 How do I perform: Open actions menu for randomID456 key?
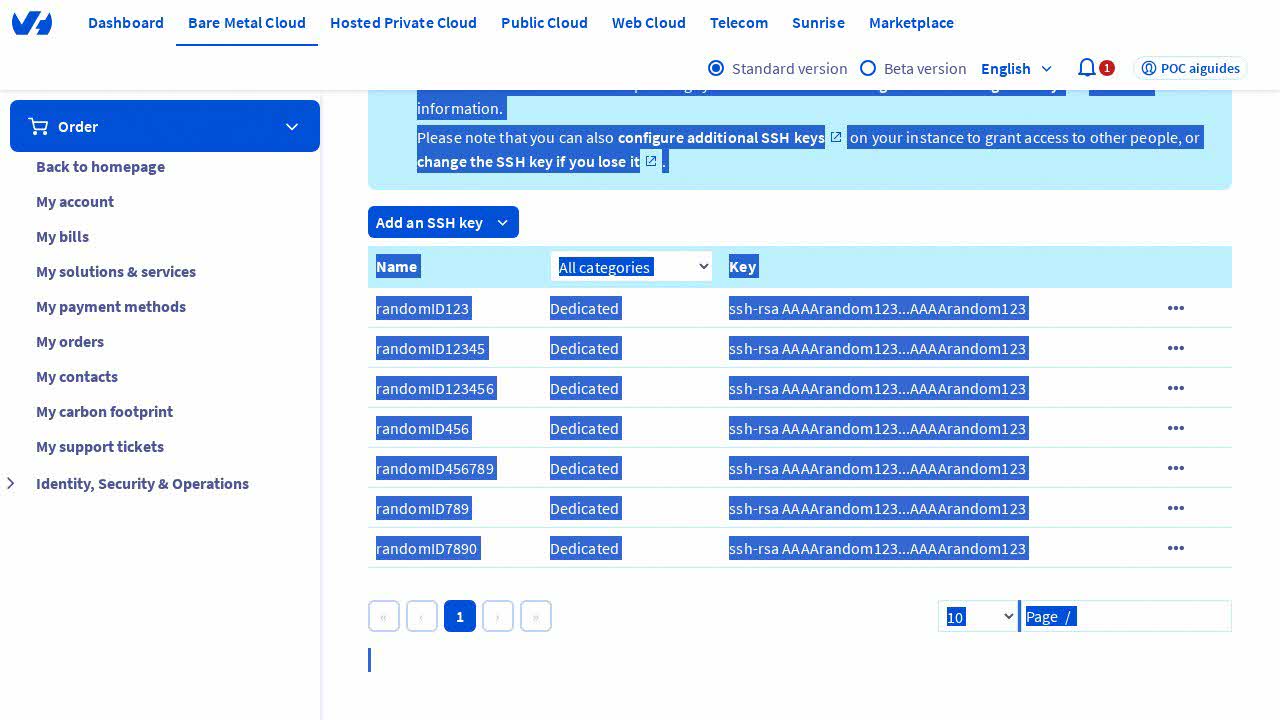tap(1175, 428)
